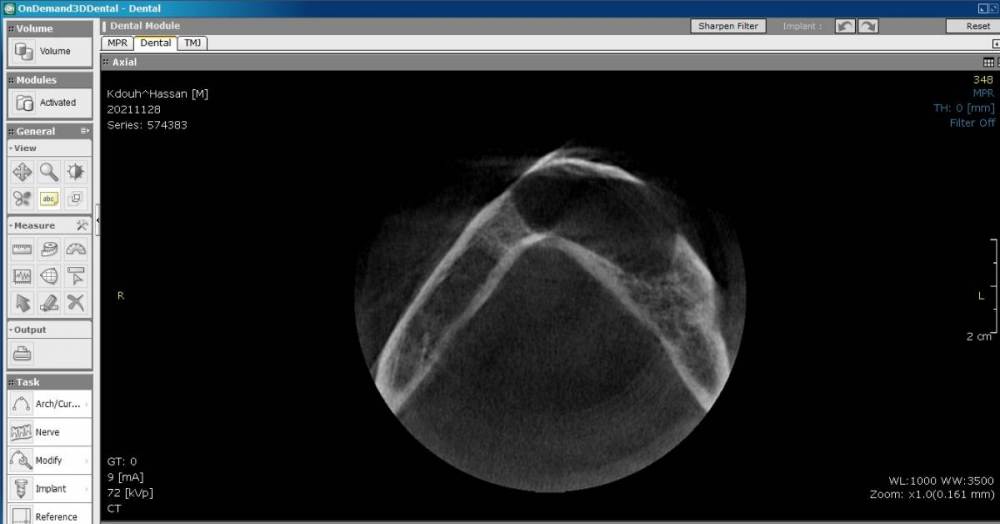Image resolution: width=1000 pixels, height=524 pixels.
Task: Click the Nerve task button
Action: [x=48, y=432]
